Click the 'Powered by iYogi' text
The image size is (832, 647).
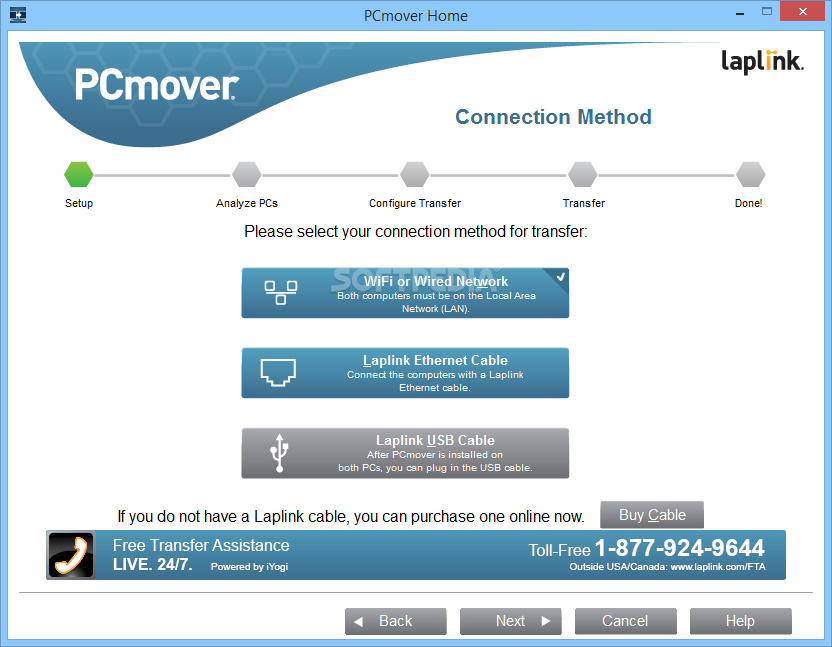pyautogui.click(x=249, y=567)
